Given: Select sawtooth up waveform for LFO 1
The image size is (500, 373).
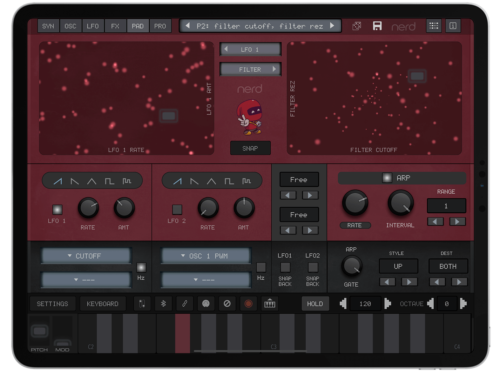Looking at the screenshot, I should pyautogui.click(x=58, y=181).
